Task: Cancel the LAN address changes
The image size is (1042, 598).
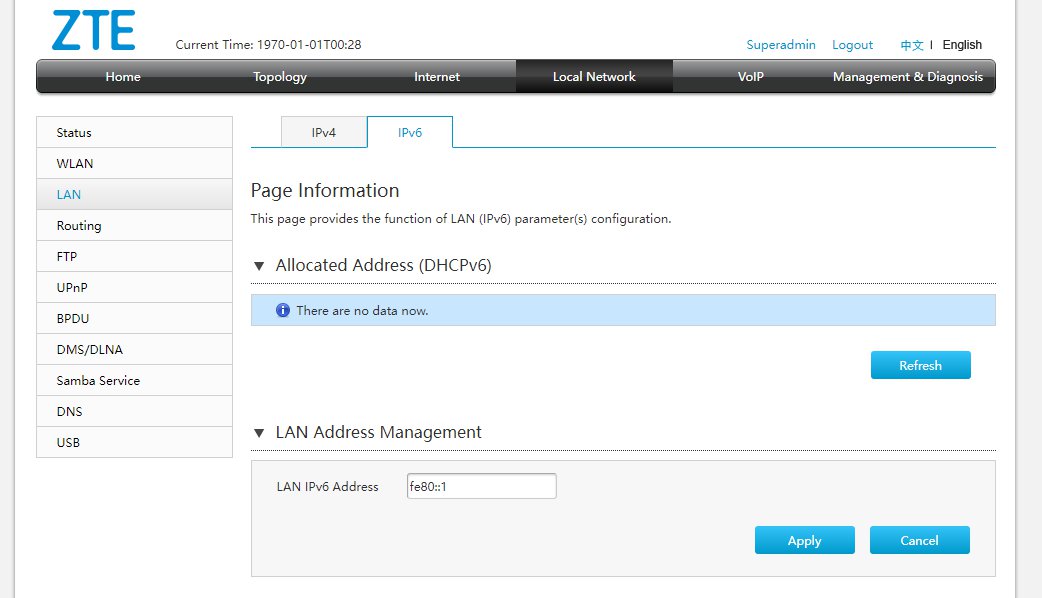Action: (919, 540)
